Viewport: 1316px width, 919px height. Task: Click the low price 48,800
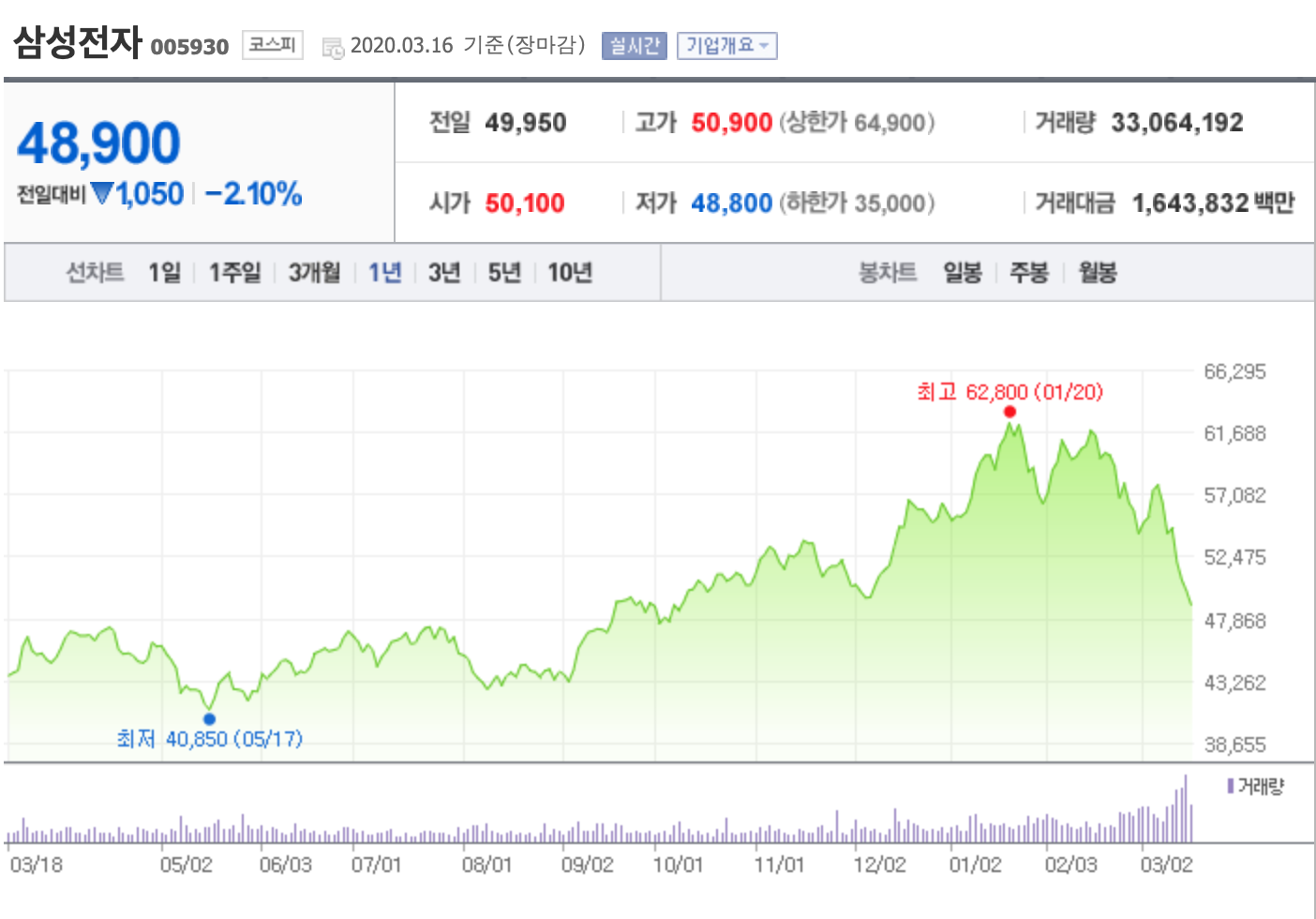tap(732, 203)
